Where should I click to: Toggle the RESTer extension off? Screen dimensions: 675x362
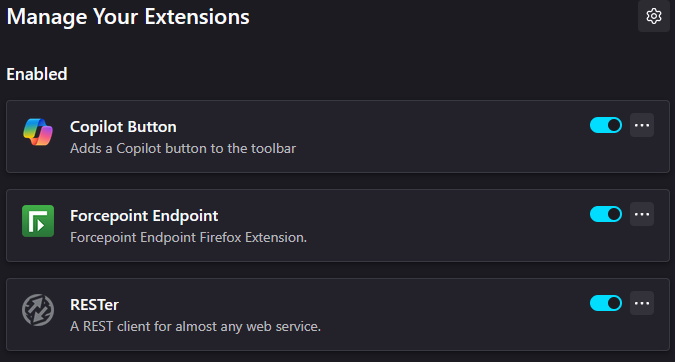(x=606, y=303)
